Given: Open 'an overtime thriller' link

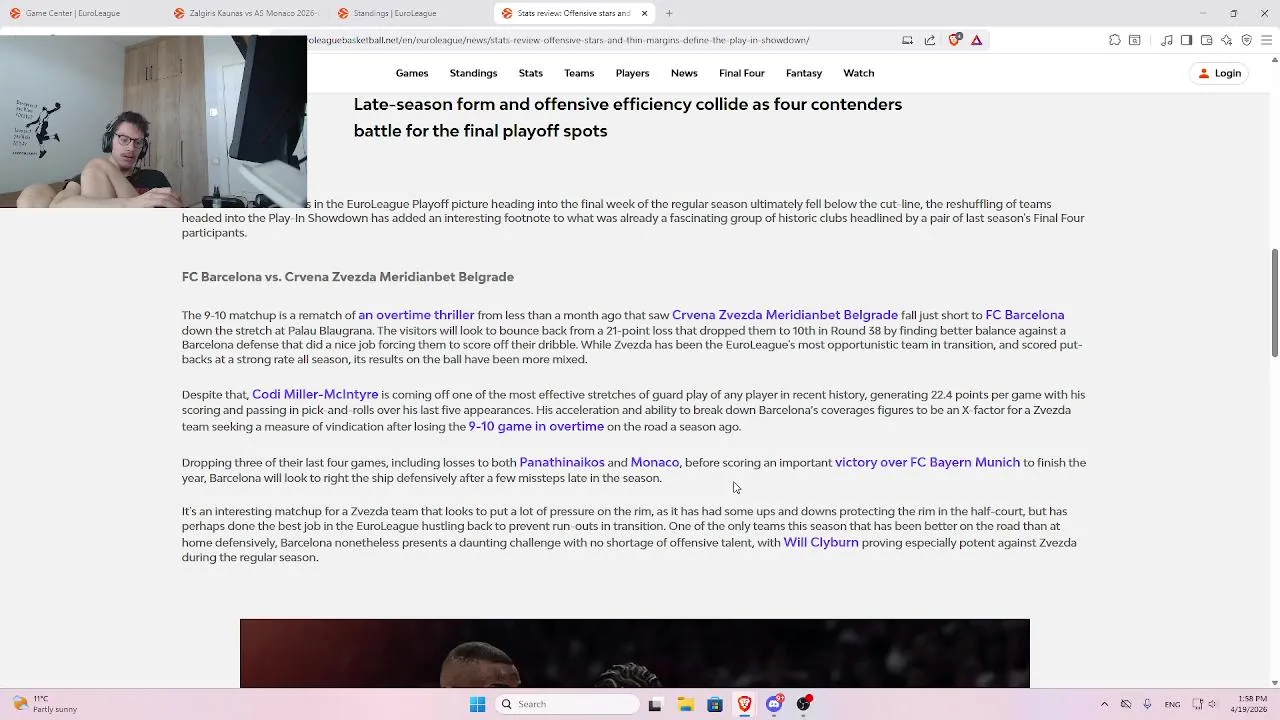Looking at the screenshot, I should click(416, 315).
